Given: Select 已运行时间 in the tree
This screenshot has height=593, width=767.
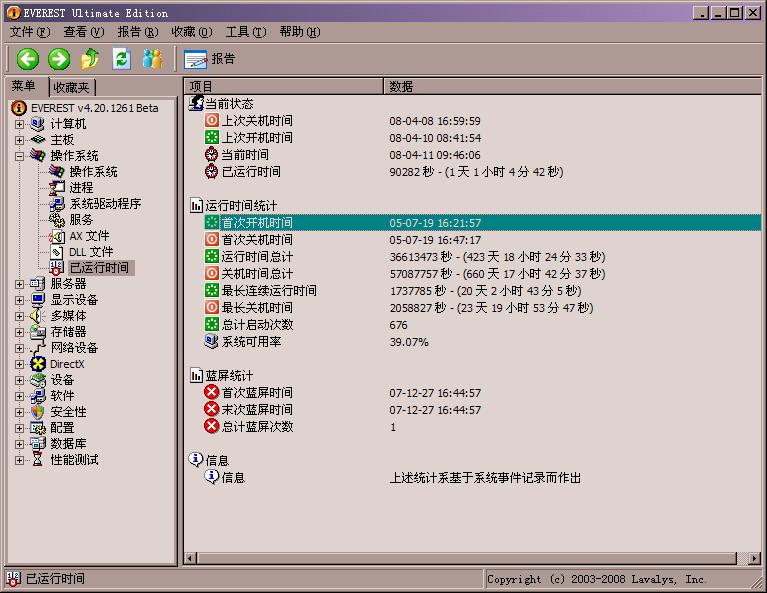Looking at the screenshot, I should click(x=99, y=268).
